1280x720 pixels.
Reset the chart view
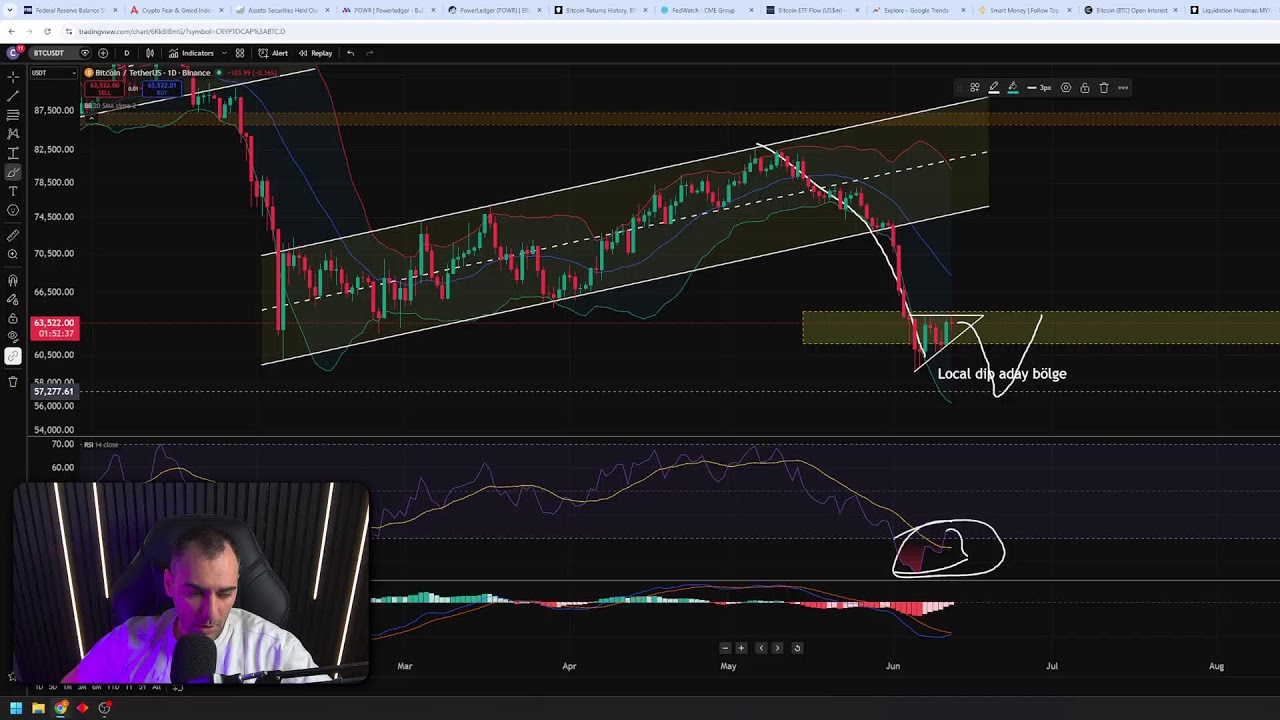pyautogui.click(x=797, y=648)
